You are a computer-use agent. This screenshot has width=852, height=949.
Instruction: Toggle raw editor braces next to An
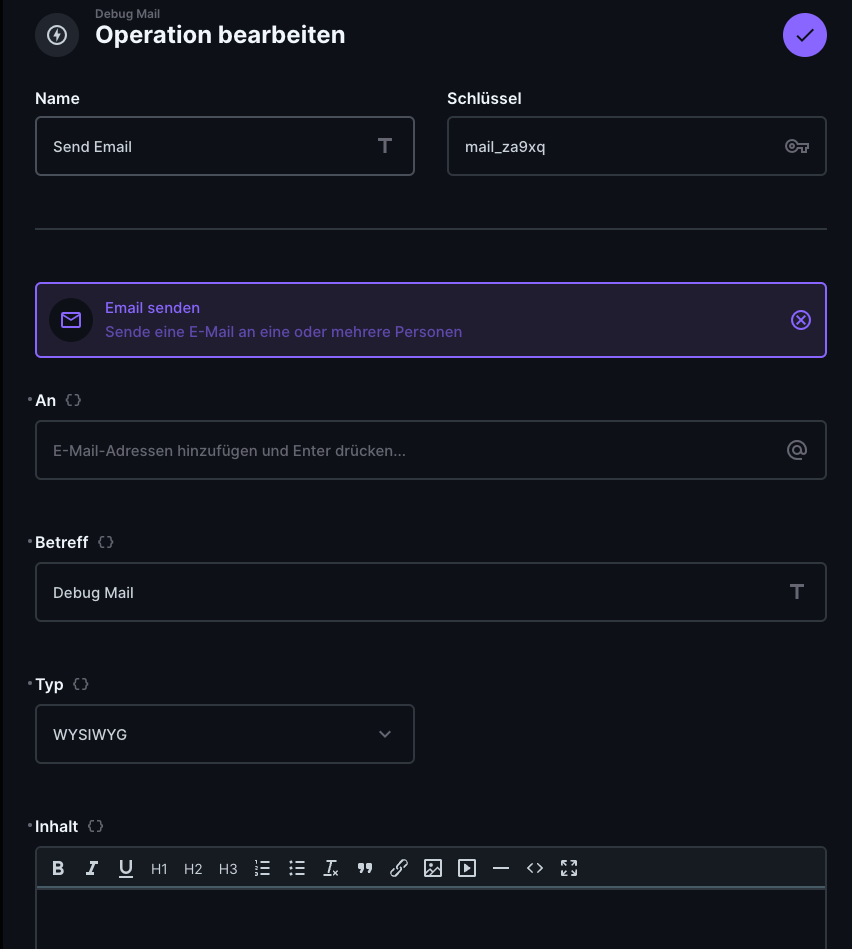pyautogui.click(x=73, y=400)
